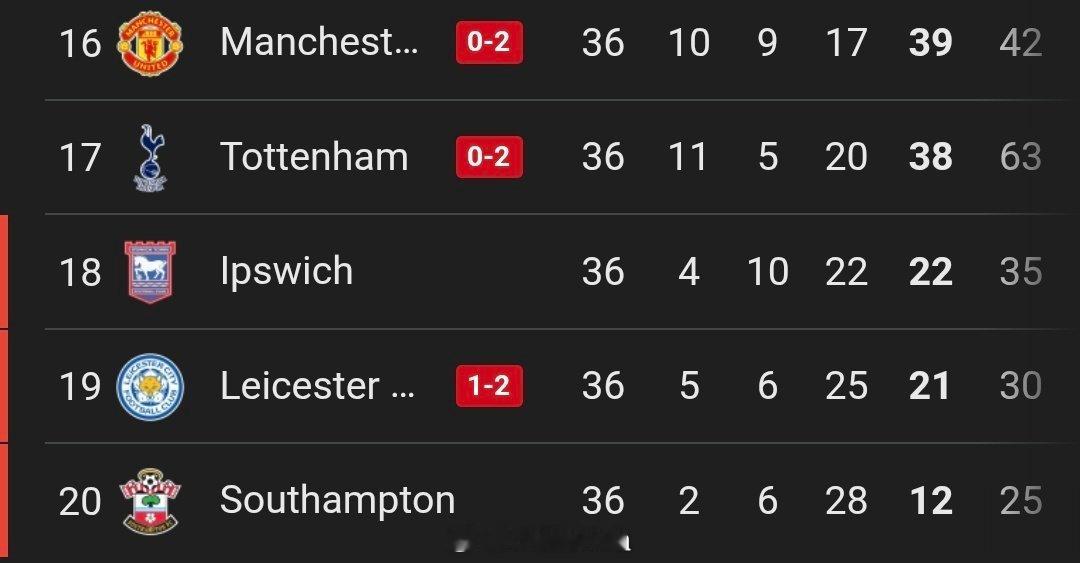Open Manchester United's 0-2 live score badge

point(489,42)
